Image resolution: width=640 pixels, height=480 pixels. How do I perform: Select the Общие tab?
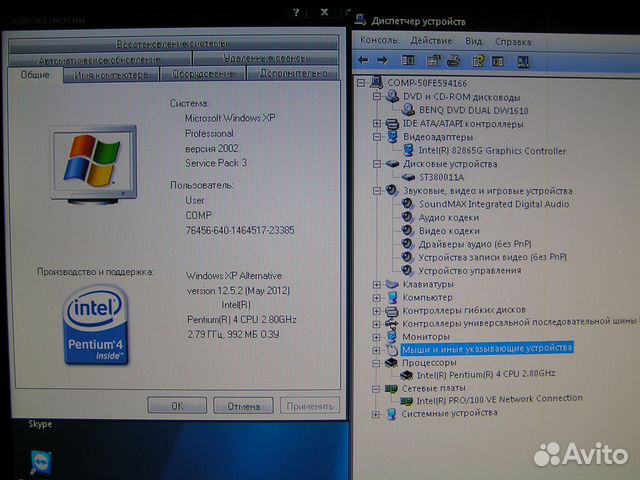(x=36, y=75)
